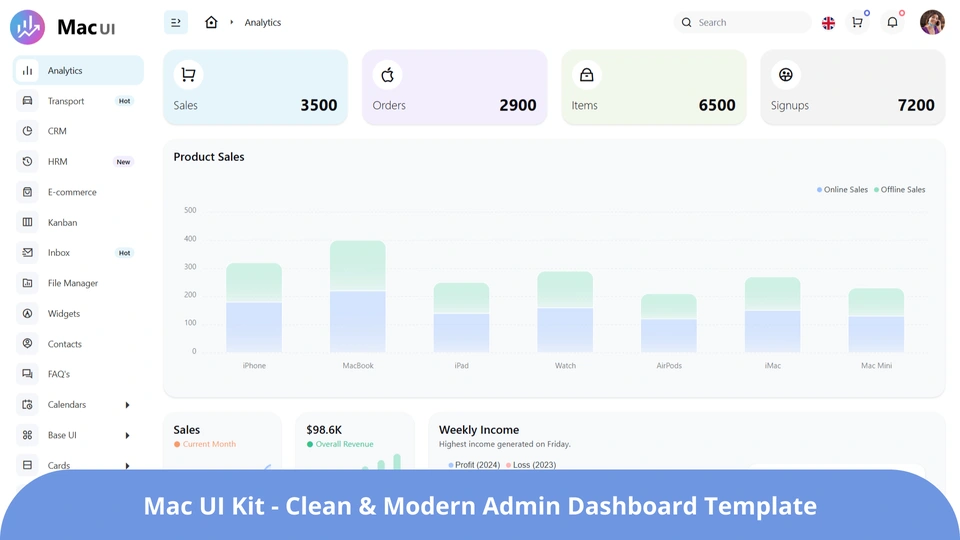Screen dimensions: 960x540
Task: Click the iPhone bar in Product Sales
Action: click(x=254, y=307)
